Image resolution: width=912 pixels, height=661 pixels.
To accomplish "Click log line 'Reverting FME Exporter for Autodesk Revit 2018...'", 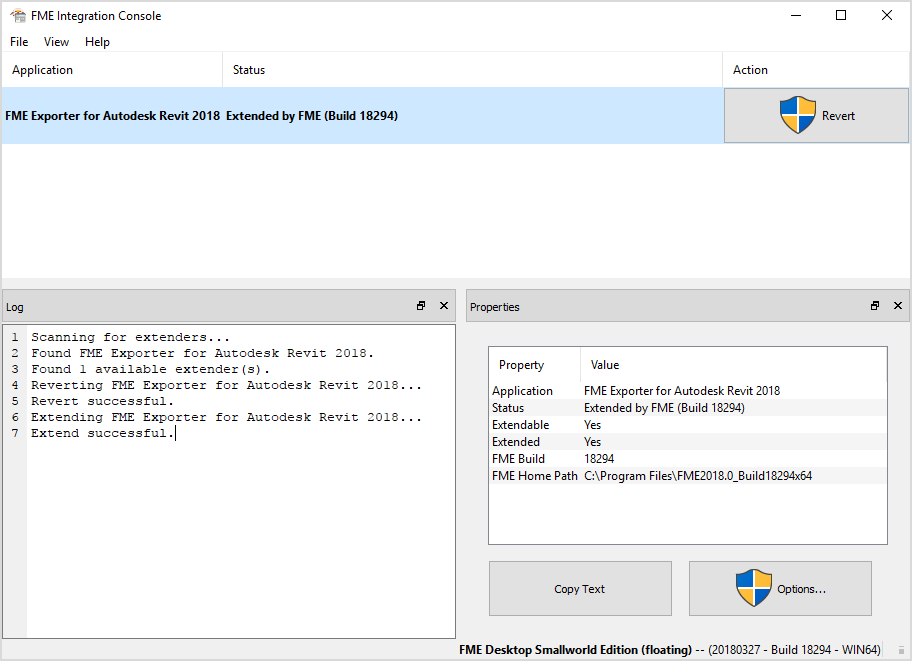I will pos(226,385).
